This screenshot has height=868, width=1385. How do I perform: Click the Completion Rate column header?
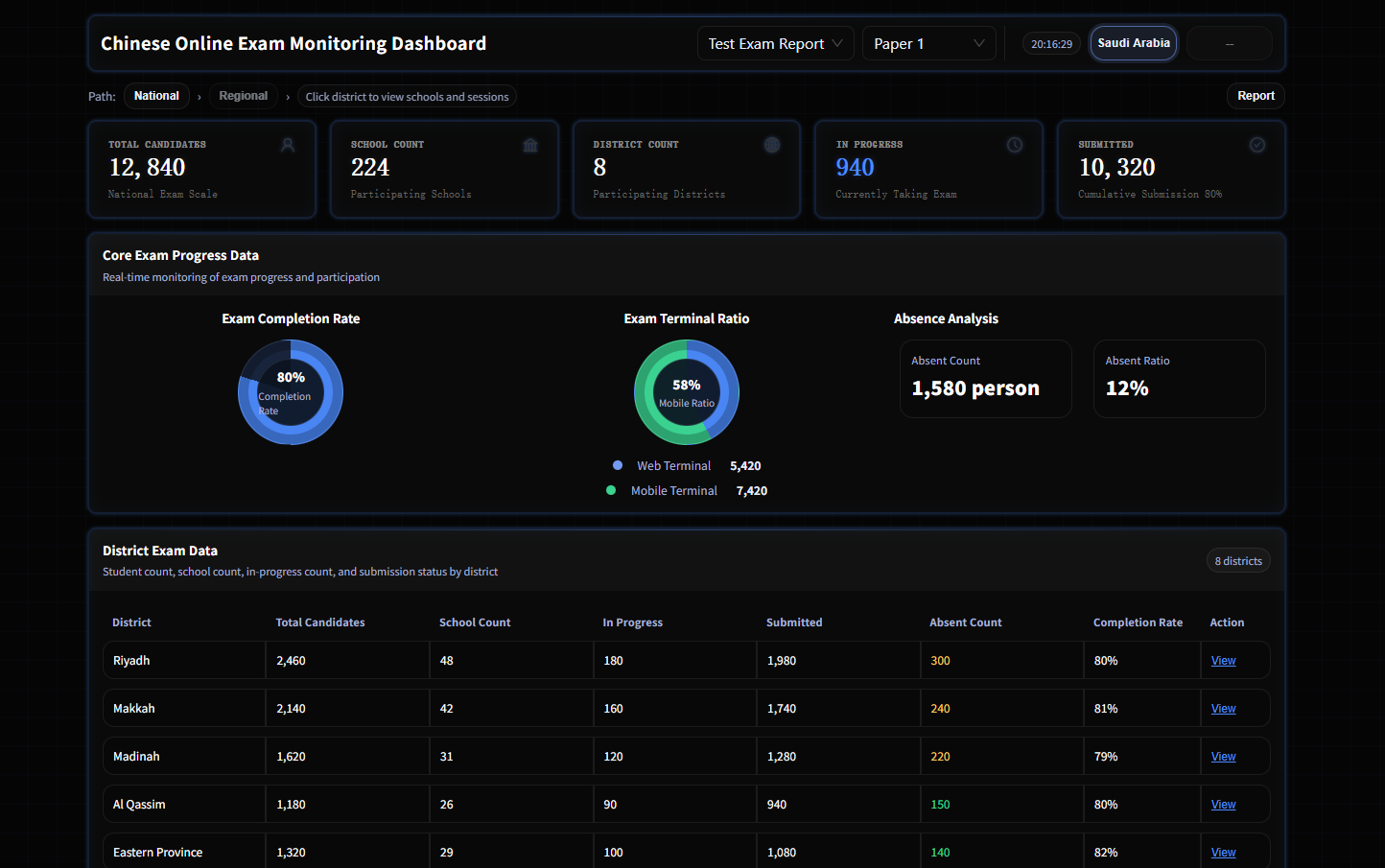(x=1138, y=622)
